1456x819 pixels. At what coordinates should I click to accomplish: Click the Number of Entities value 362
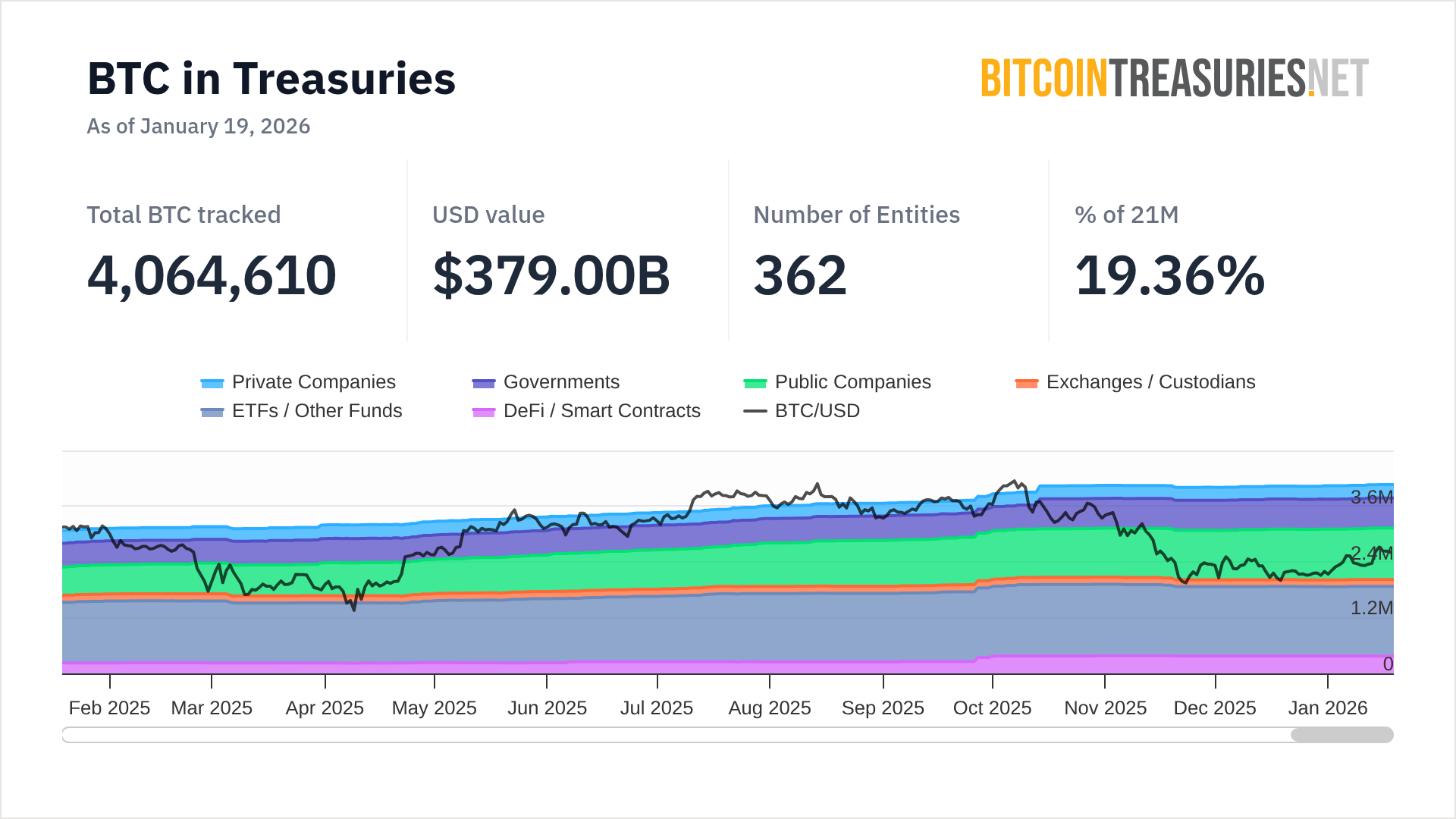(x=800, y=275)
